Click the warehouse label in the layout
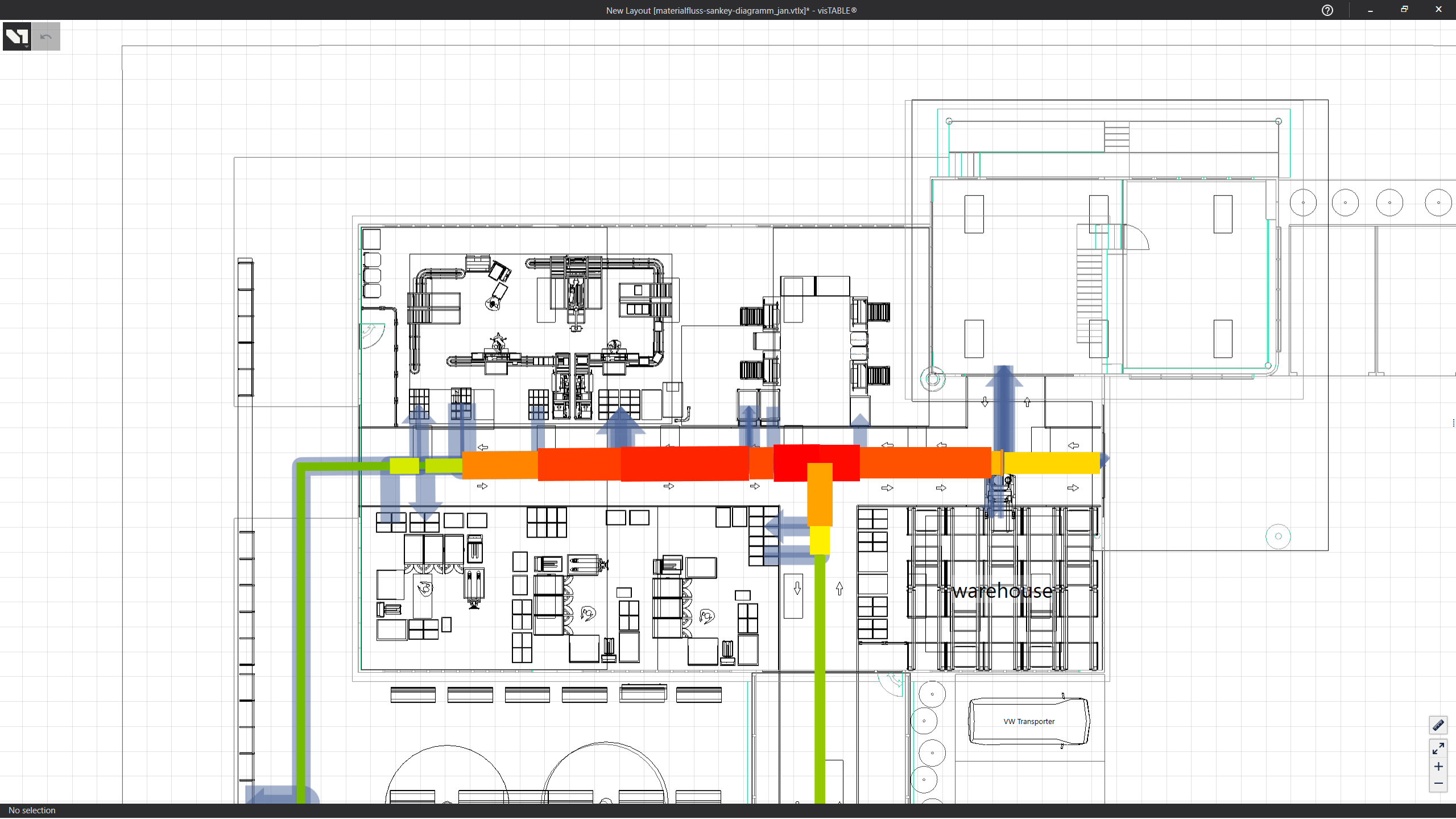Image resolution: width=1456 pixels, height=819 pixels. (1002, 591)
